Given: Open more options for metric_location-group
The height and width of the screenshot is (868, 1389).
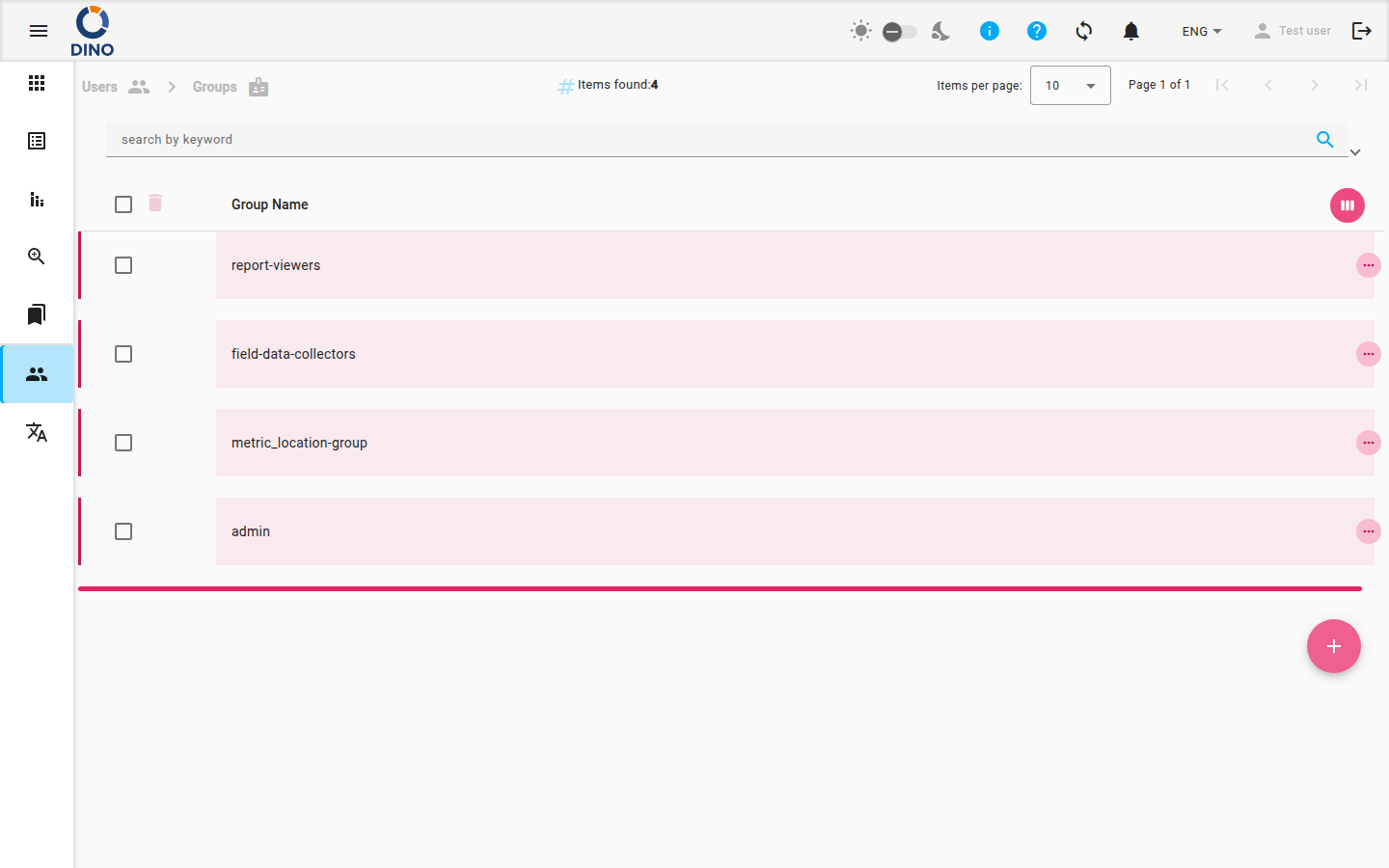Looking at the screenshot, I should point(1369,443).
